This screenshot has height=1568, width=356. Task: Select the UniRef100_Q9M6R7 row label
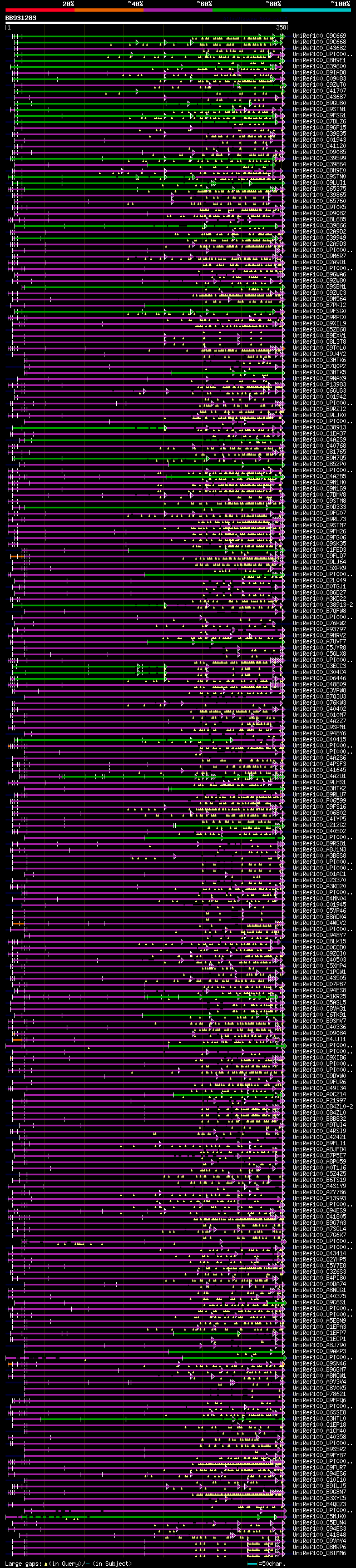tap(319, 256)
